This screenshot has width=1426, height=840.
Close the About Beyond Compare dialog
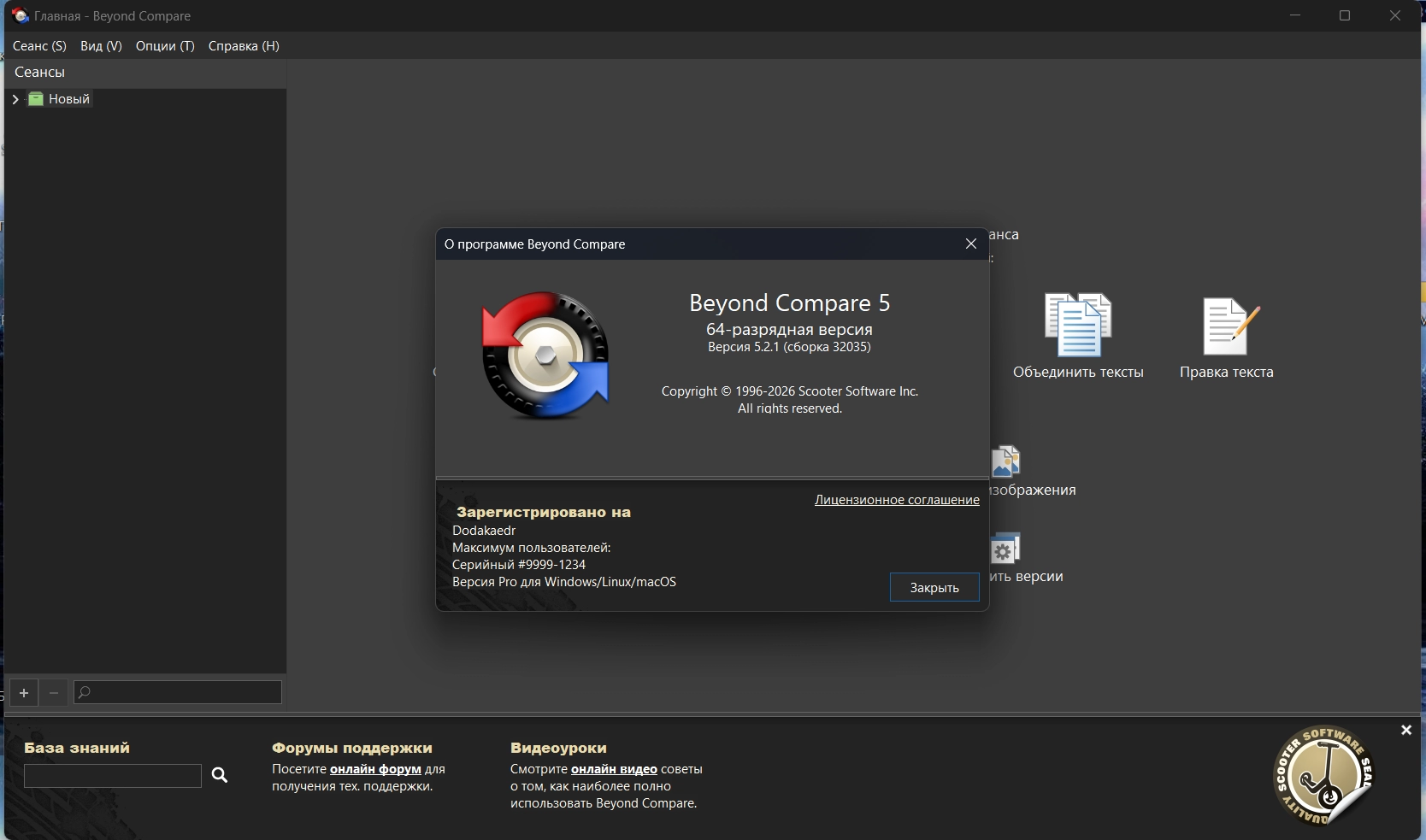point(971,244)
